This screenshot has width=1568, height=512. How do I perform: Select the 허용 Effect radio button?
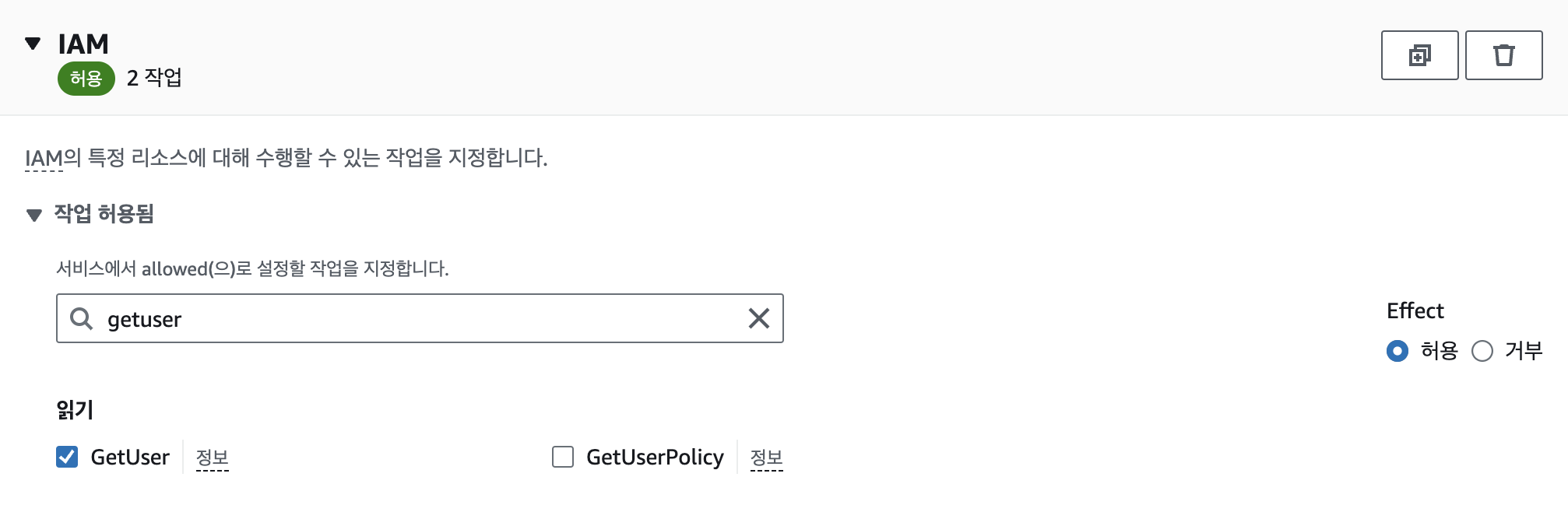point(1397,351)
